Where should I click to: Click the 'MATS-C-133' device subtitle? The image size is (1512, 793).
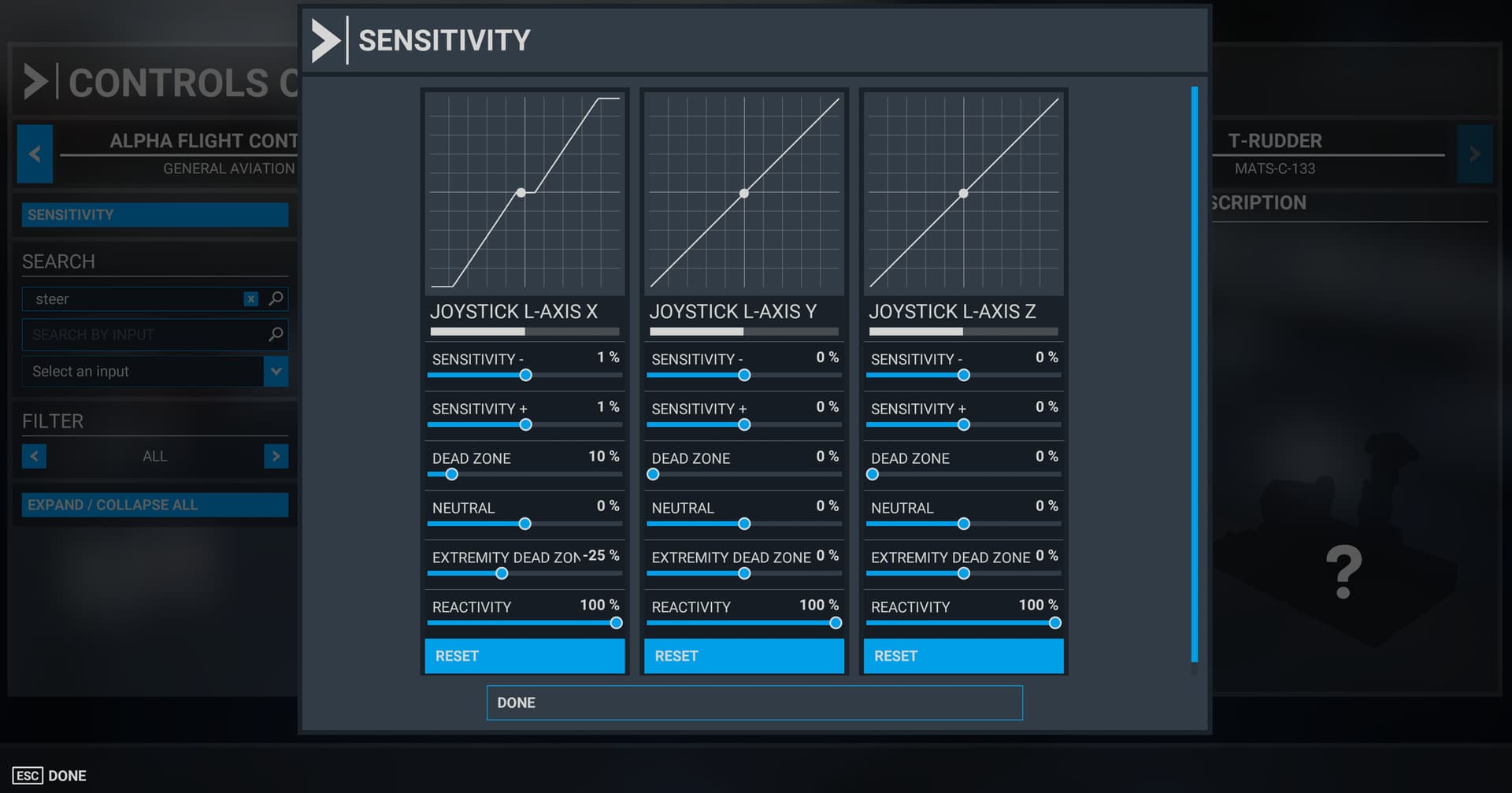[1275, 169]
